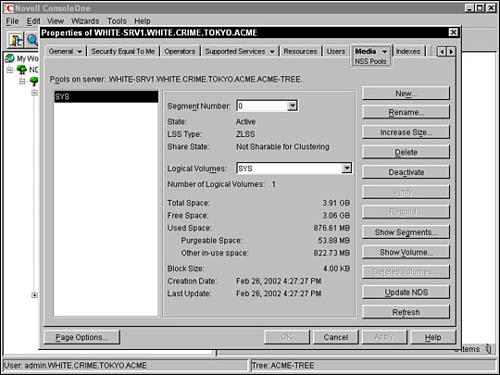The width and height of the screenshot is (500, 375).
Task: Switch to the Supported Services tab
Action: click(235, 51)
